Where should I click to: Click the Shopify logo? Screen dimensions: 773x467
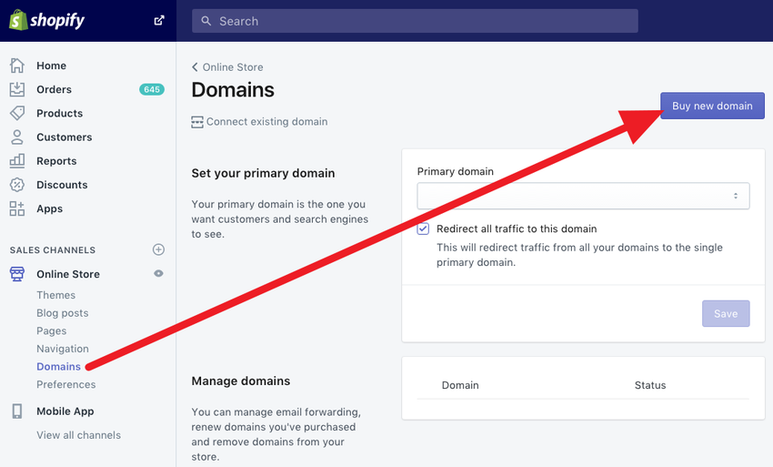tap(48, 20)
